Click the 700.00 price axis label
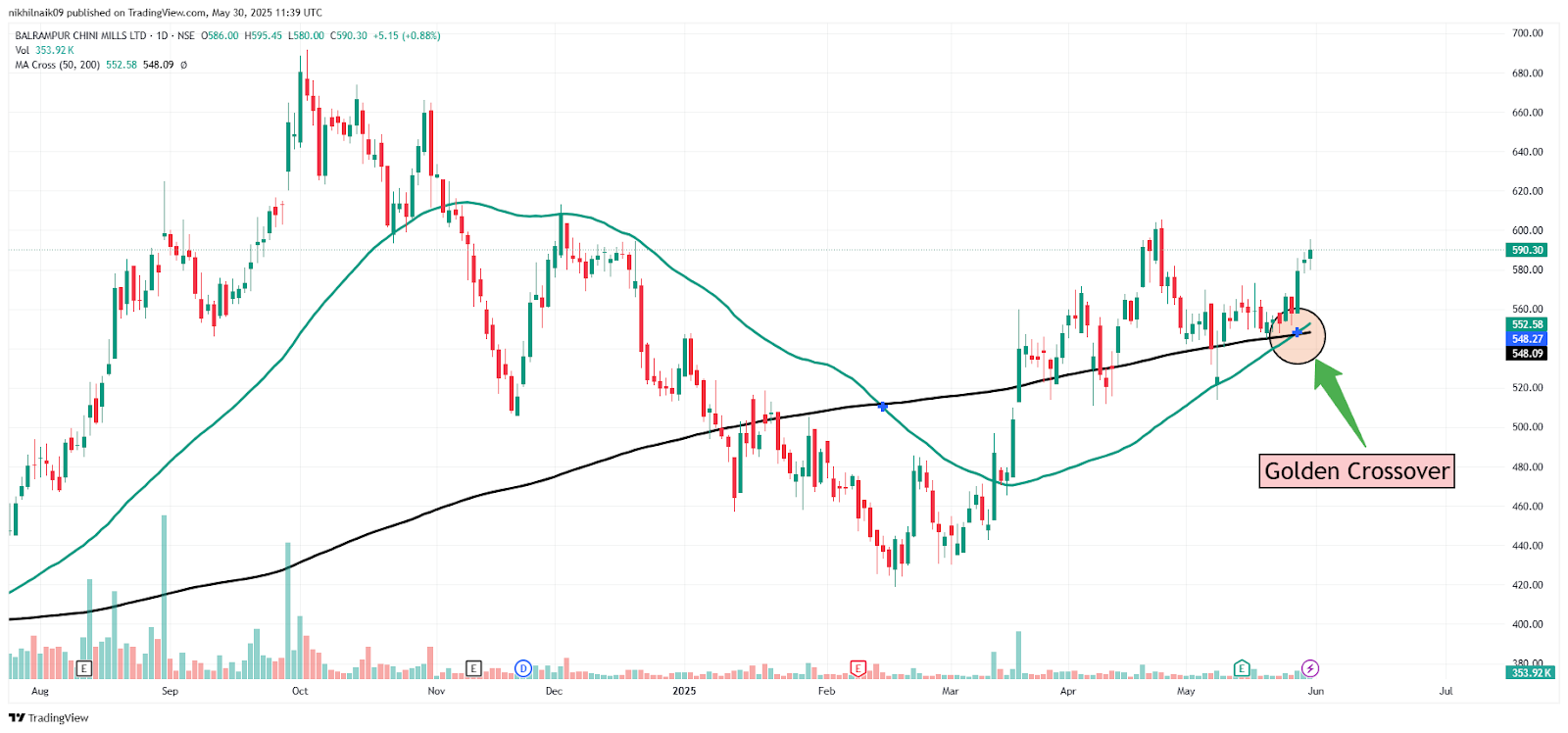The height and width of the screenshot is (733, 1568). (x=1527, y=33)
